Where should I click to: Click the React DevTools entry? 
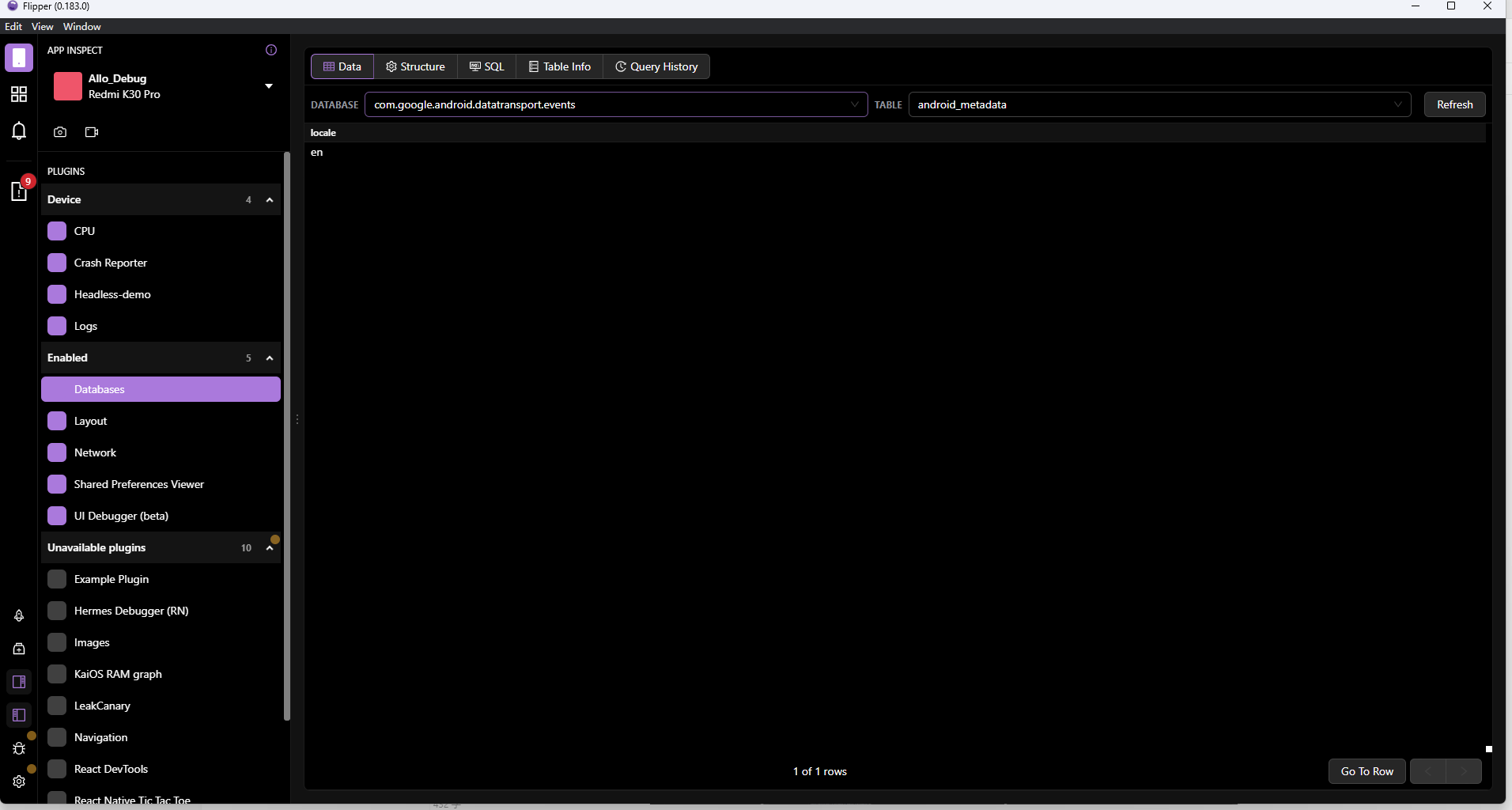(161, 769)
